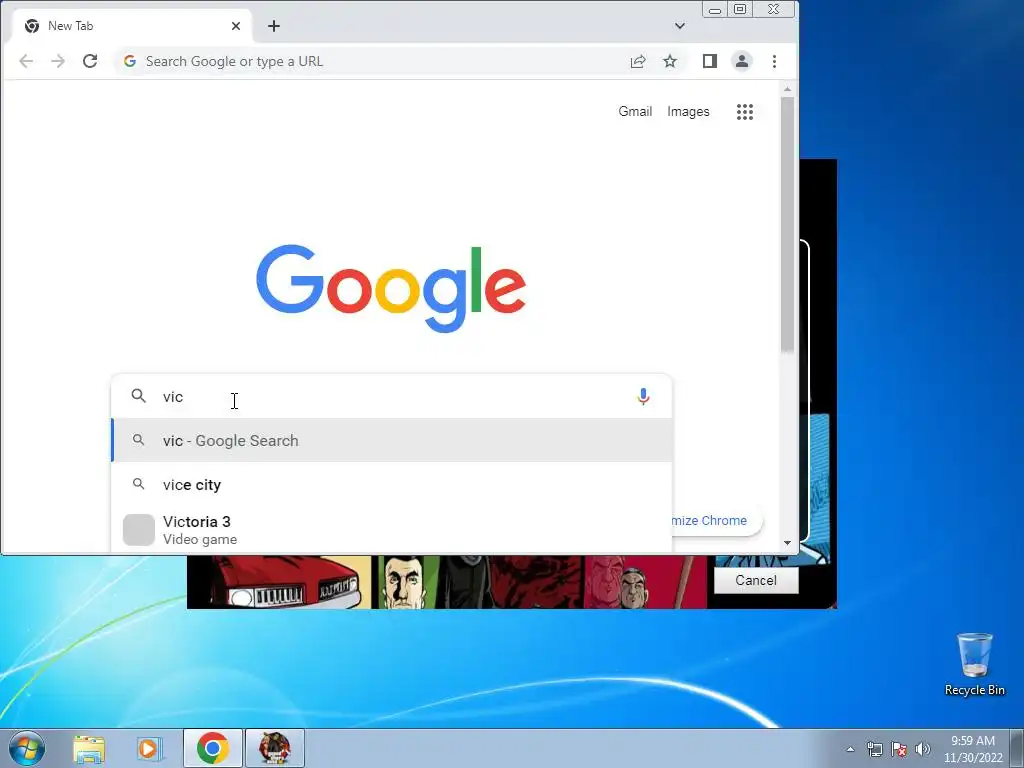Click the share page icon in address bar
Screen dimensions: 1024x768
point(638,61)
